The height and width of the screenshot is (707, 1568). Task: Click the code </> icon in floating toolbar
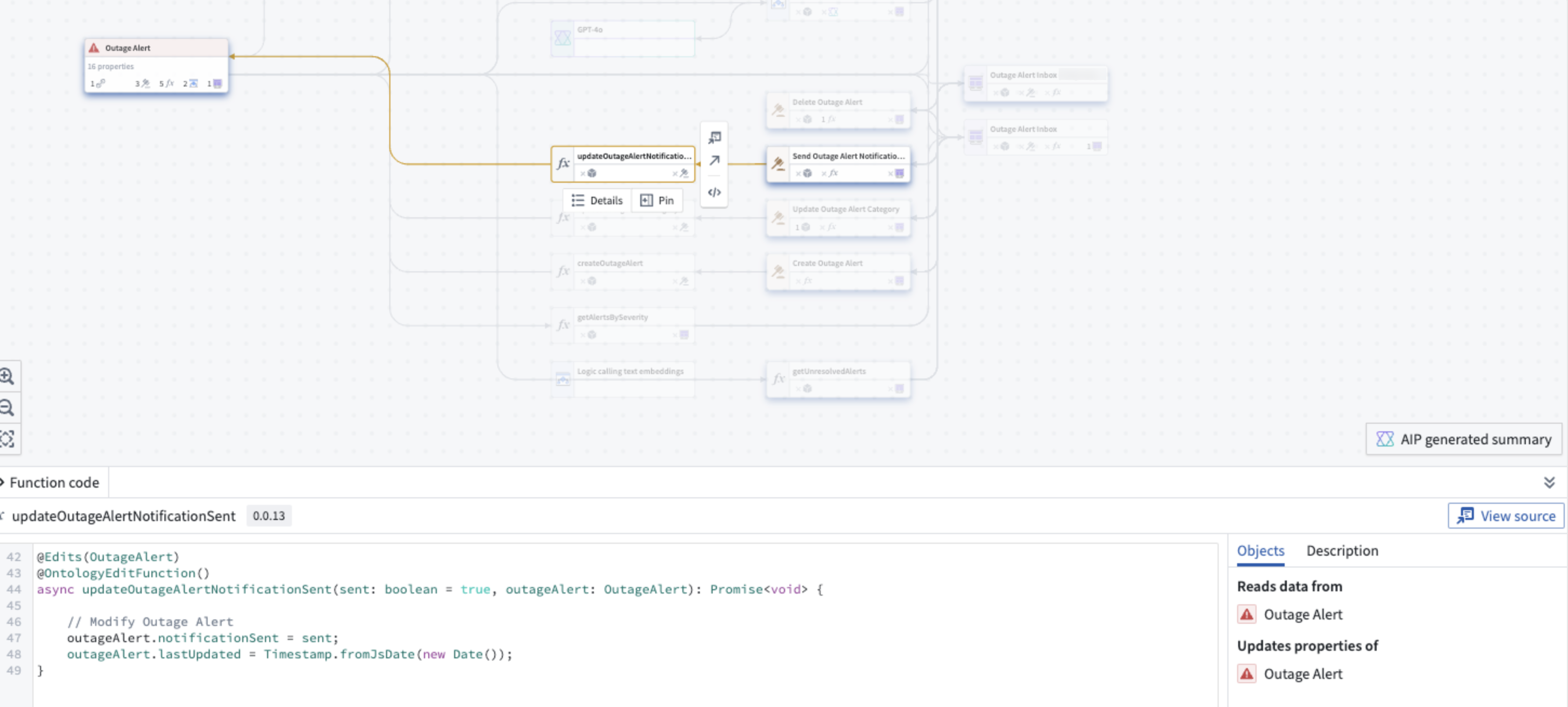(714, 192)
